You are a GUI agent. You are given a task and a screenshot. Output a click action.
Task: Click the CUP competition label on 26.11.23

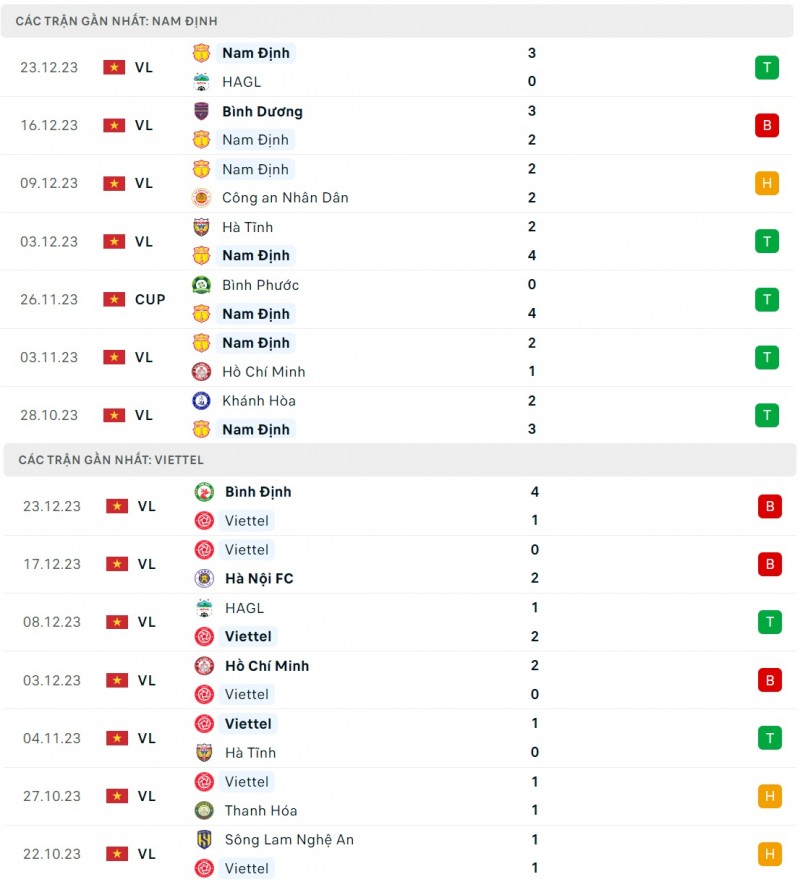tap(150, 299)
